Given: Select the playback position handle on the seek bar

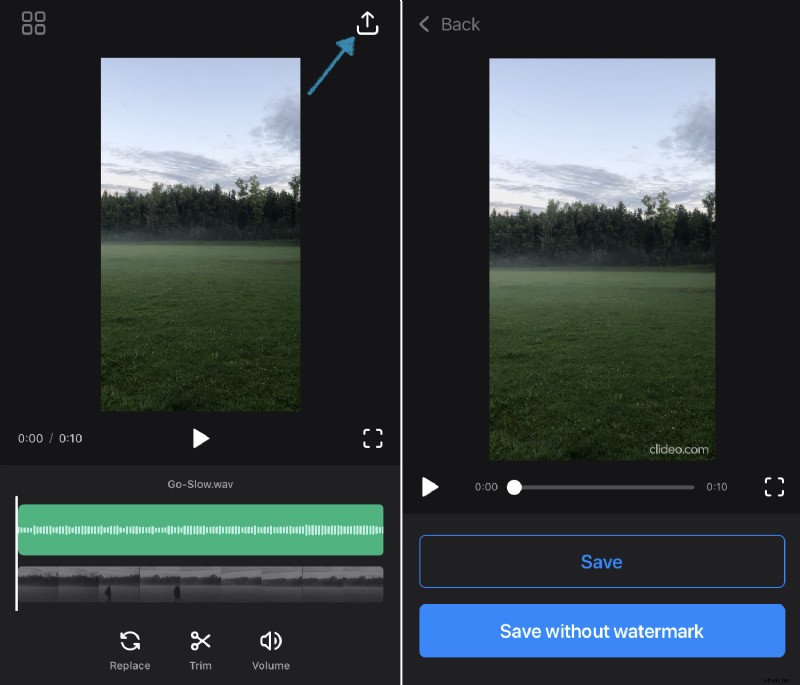Looking at the screenshot, I should point(514,487).
